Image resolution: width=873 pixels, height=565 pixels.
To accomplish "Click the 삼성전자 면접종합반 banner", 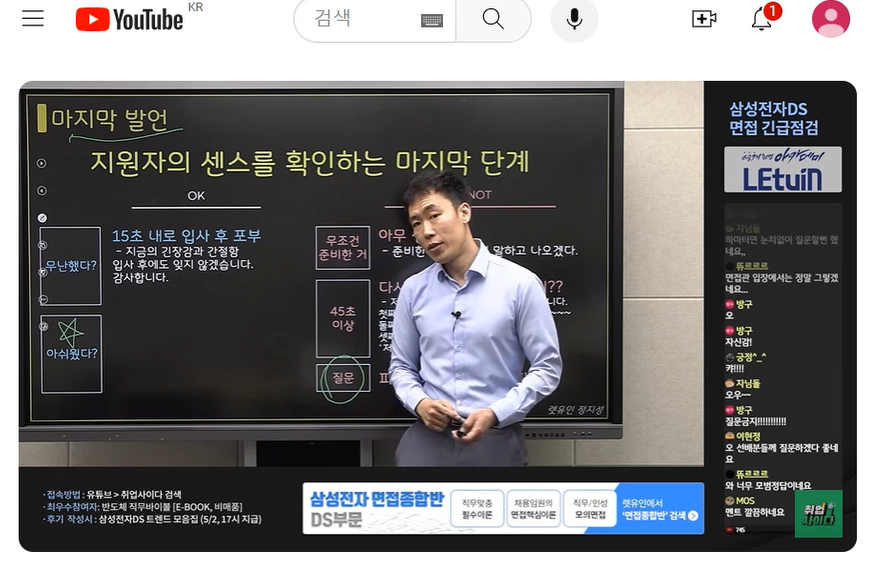I will [503, 509].
